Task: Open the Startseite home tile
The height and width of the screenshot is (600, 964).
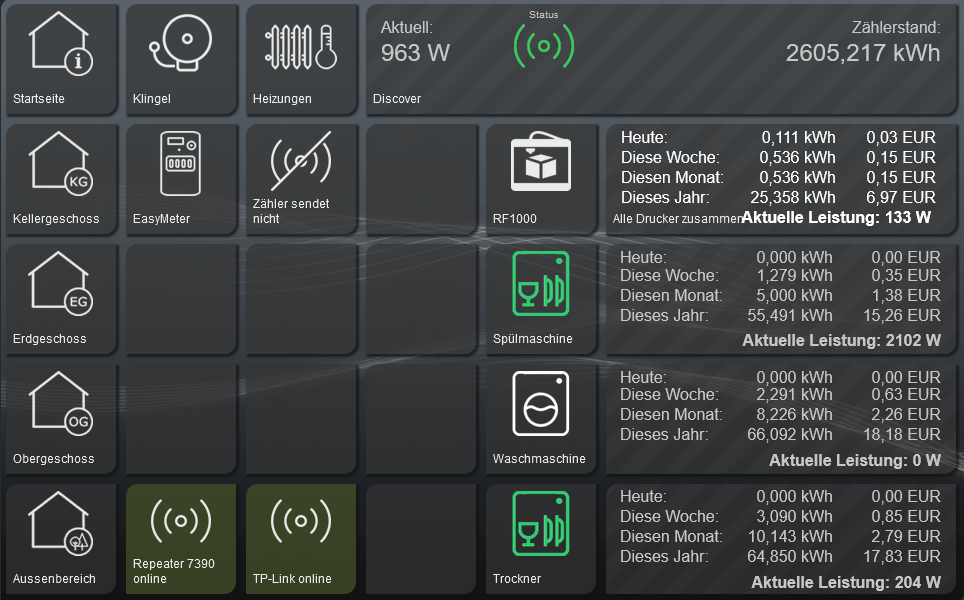Action: (61, 59)
